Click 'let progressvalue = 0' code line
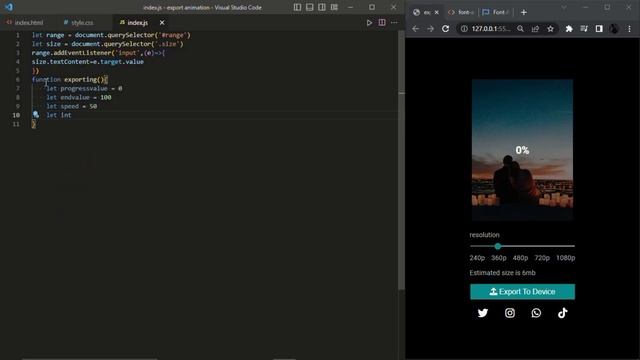This screenshot has width=640, height=360. pyautogui.click(x=84, y=88)
